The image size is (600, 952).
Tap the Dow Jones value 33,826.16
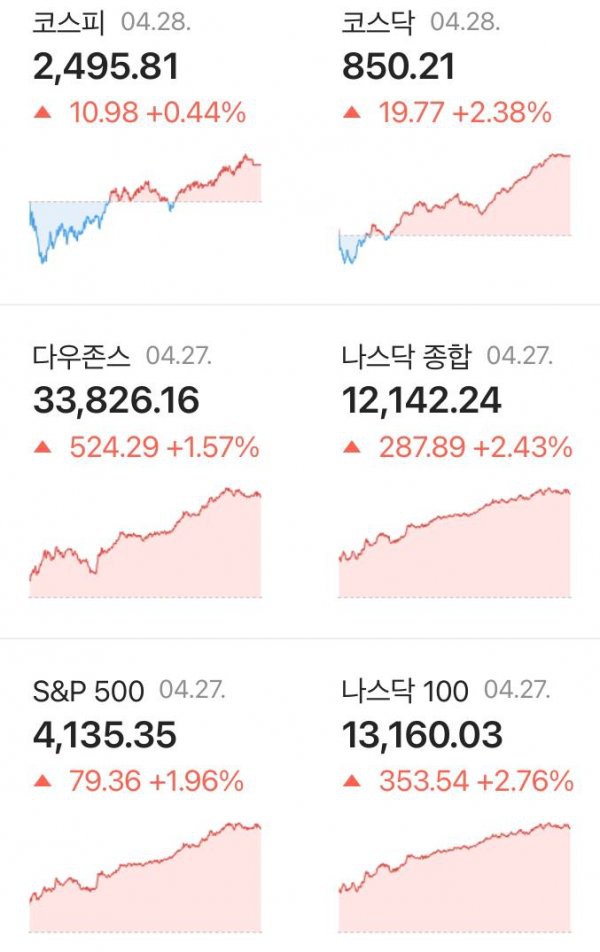click(x=116, y=401)
